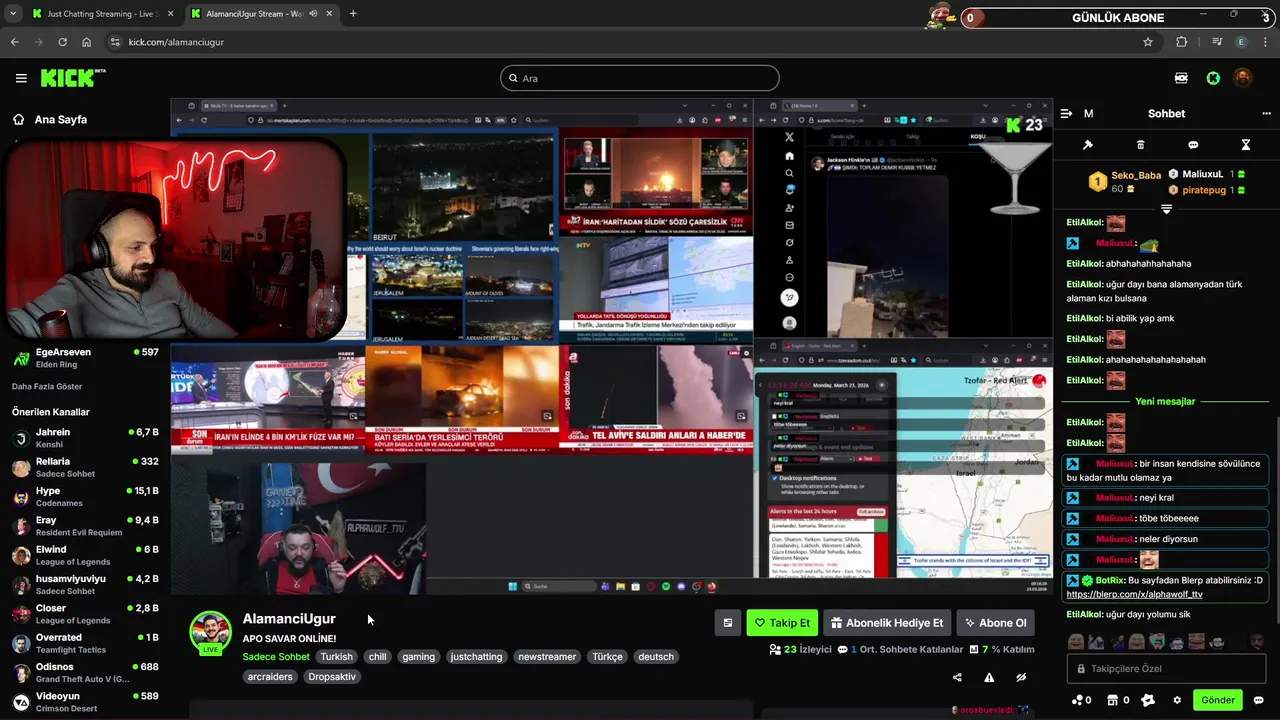Image resolution: width=1280 pixels, height=720 pixels.
Task: Share the stream with share icon
Action: click(957, 677)
